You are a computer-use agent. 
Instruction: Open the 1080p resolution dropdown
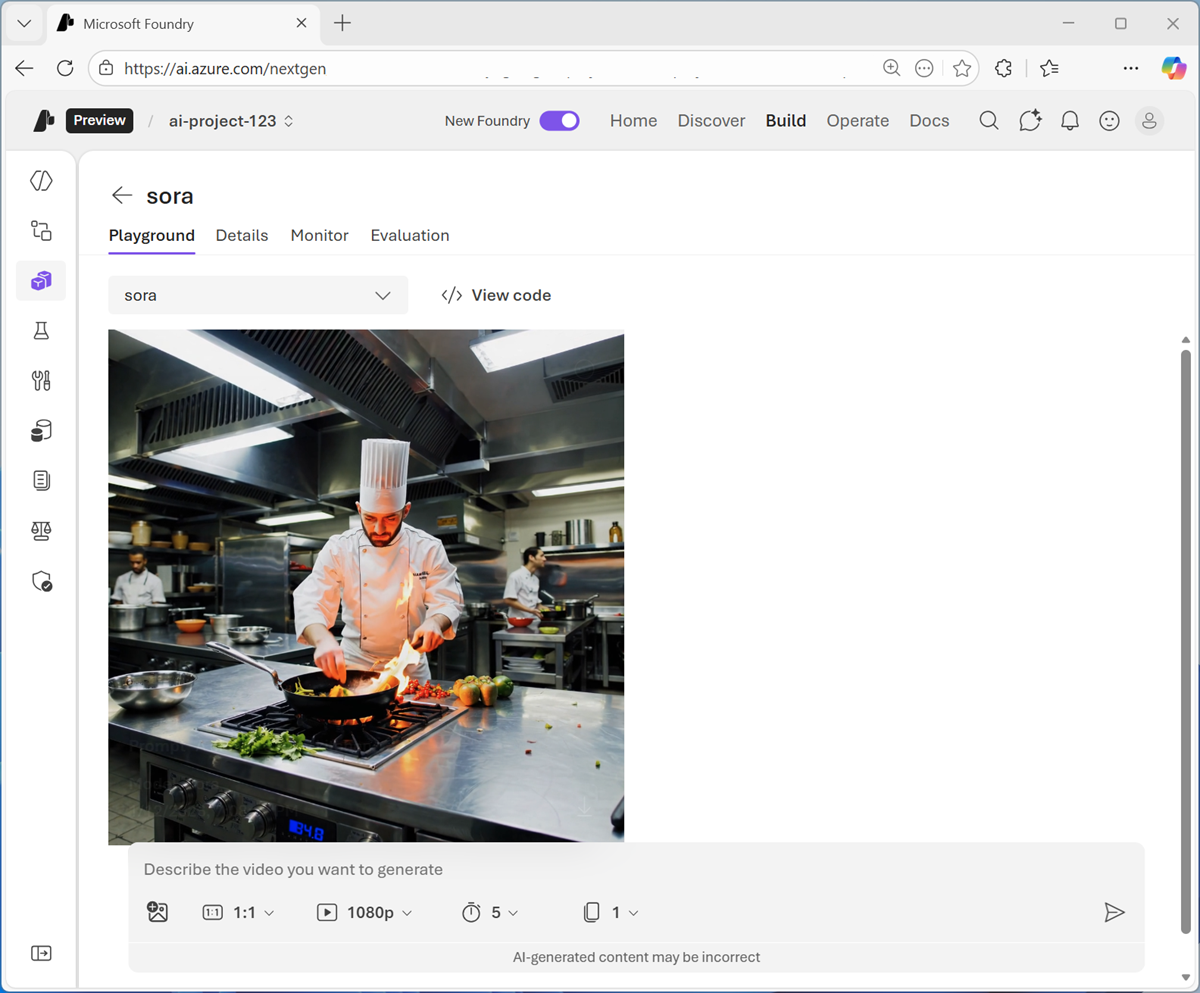pos(365,912)
